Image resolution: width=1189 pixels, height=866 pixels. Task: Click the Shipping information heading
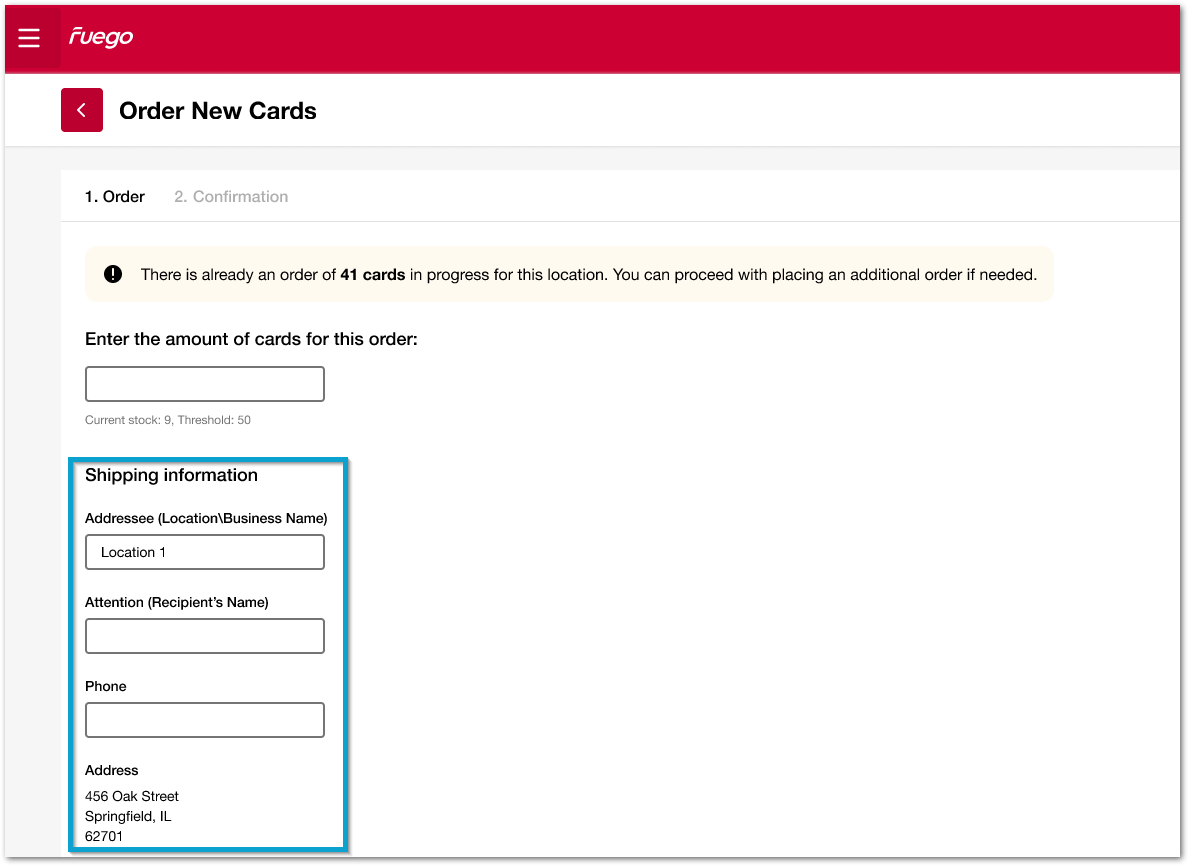[171, 475]
